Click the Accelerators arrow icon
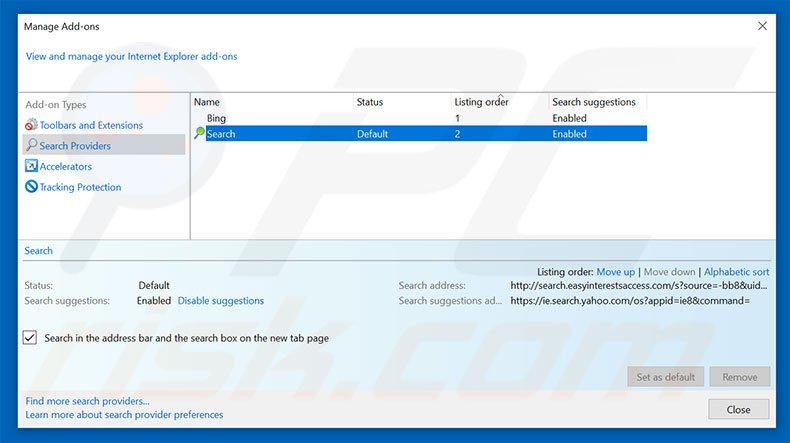The width and height of the screenshot is (790, 443). (31, 166)
